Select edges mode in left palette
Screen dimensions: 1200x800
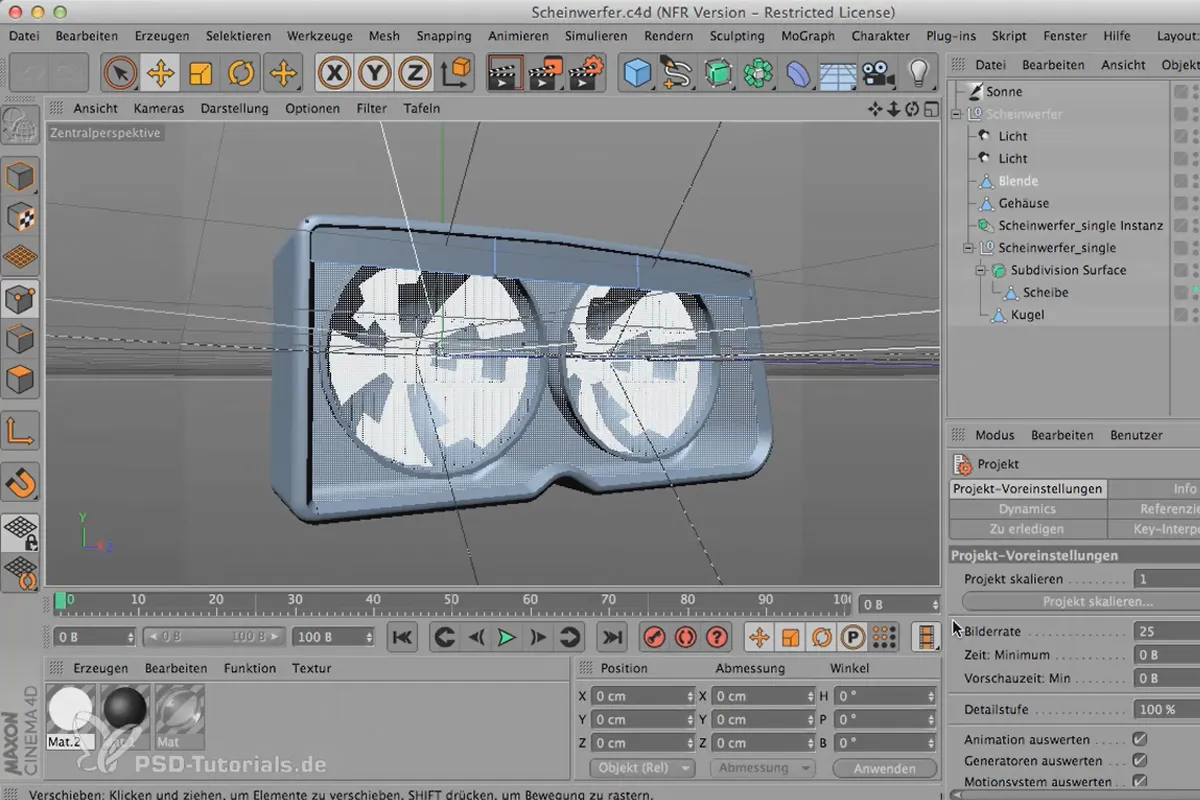pyautogui.click(x=20, y=339)
